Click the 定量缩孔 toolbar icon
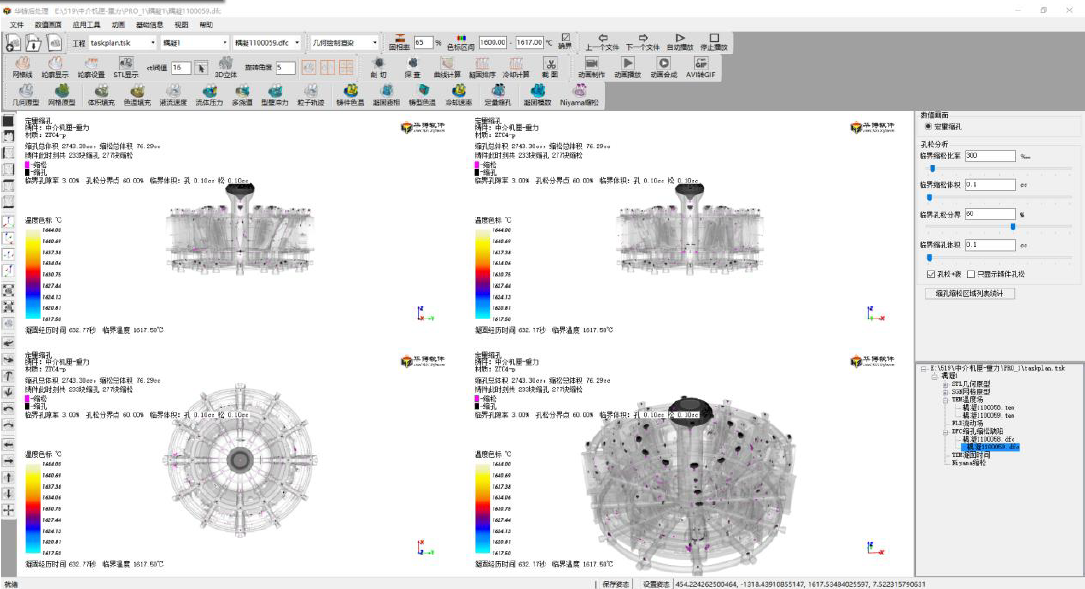Image resolution: width=1085 pixels, height=589 pixels. (497, 96)
